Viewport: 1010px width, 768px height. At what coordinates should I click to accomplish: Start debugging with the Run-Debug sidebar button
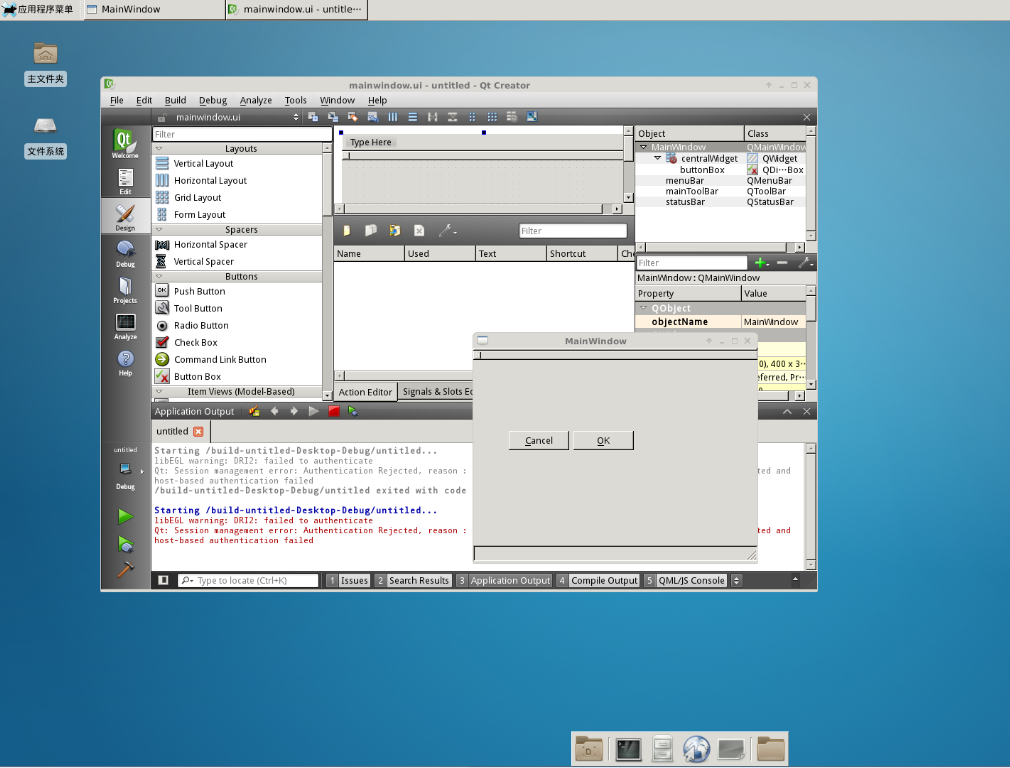[x=126, y=545]
